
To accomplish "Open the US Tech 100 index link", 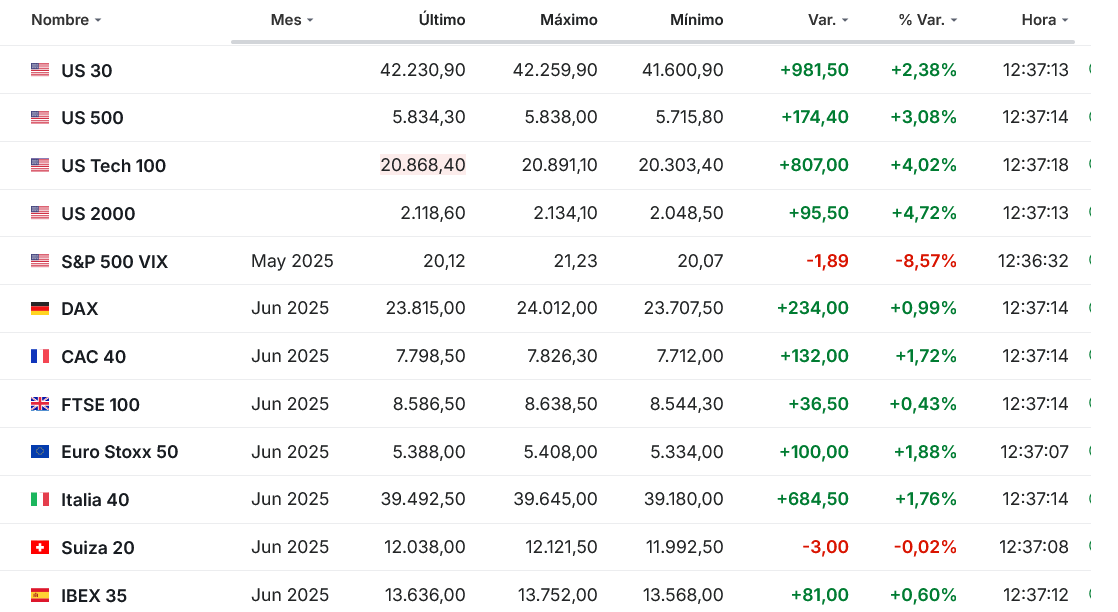I will 113,165.
